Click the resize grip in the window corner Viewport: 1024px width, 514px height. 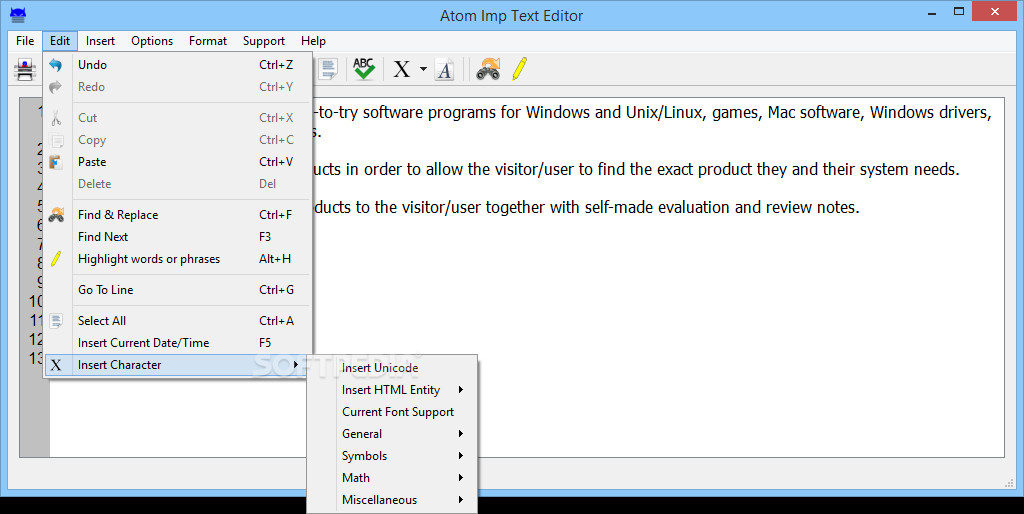1009,483
